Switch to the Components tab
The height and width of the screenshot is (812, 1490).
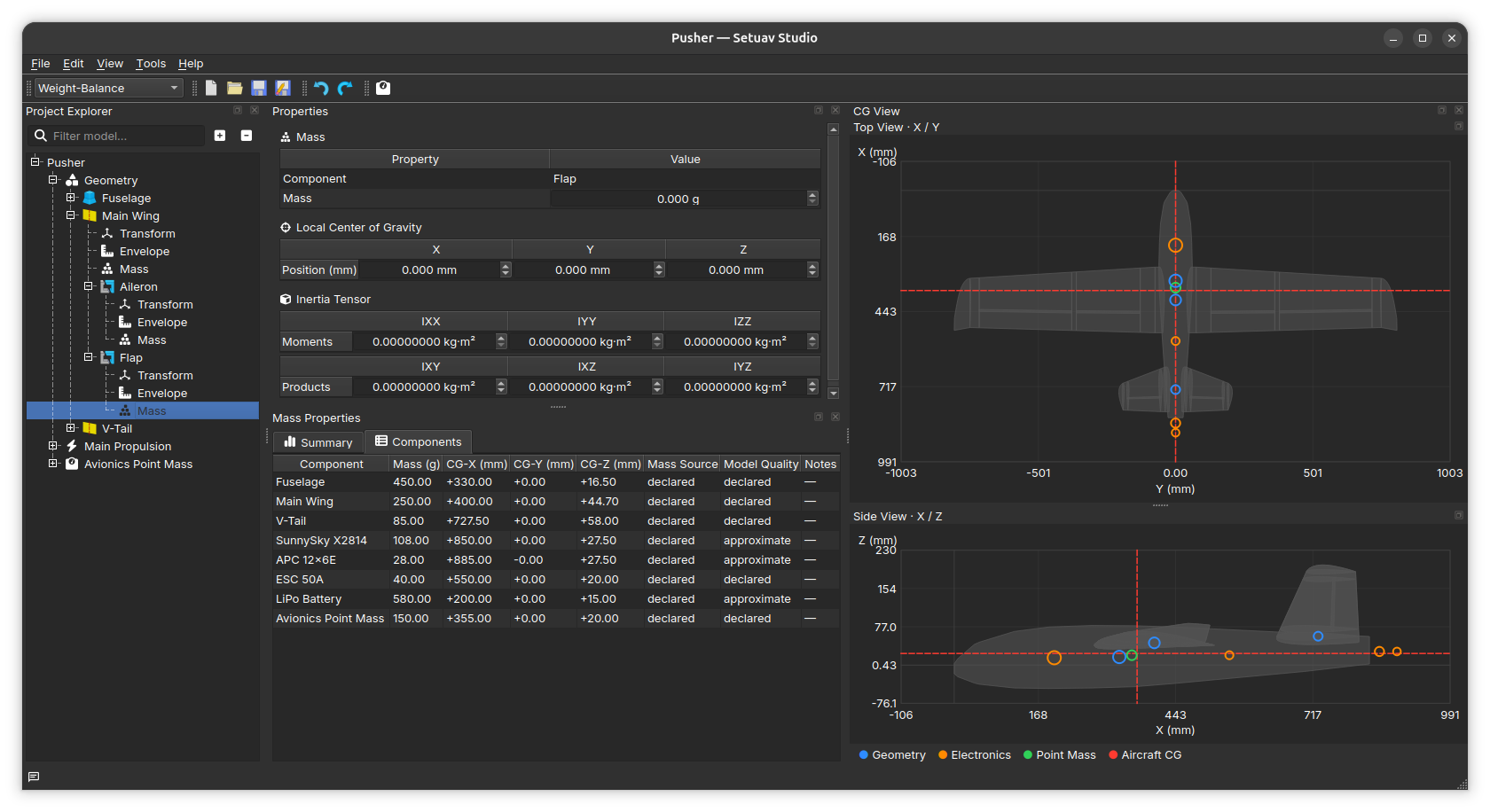418,441
